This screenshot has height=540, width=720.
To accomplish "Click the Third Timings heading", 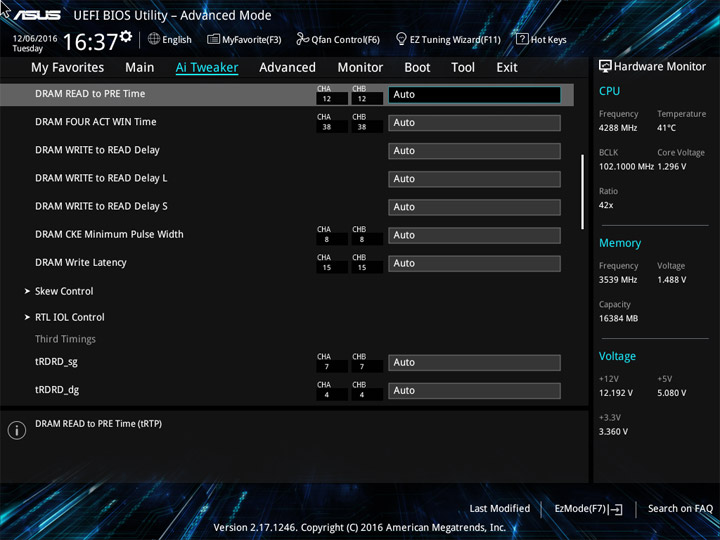I will (x=65, y=339).
